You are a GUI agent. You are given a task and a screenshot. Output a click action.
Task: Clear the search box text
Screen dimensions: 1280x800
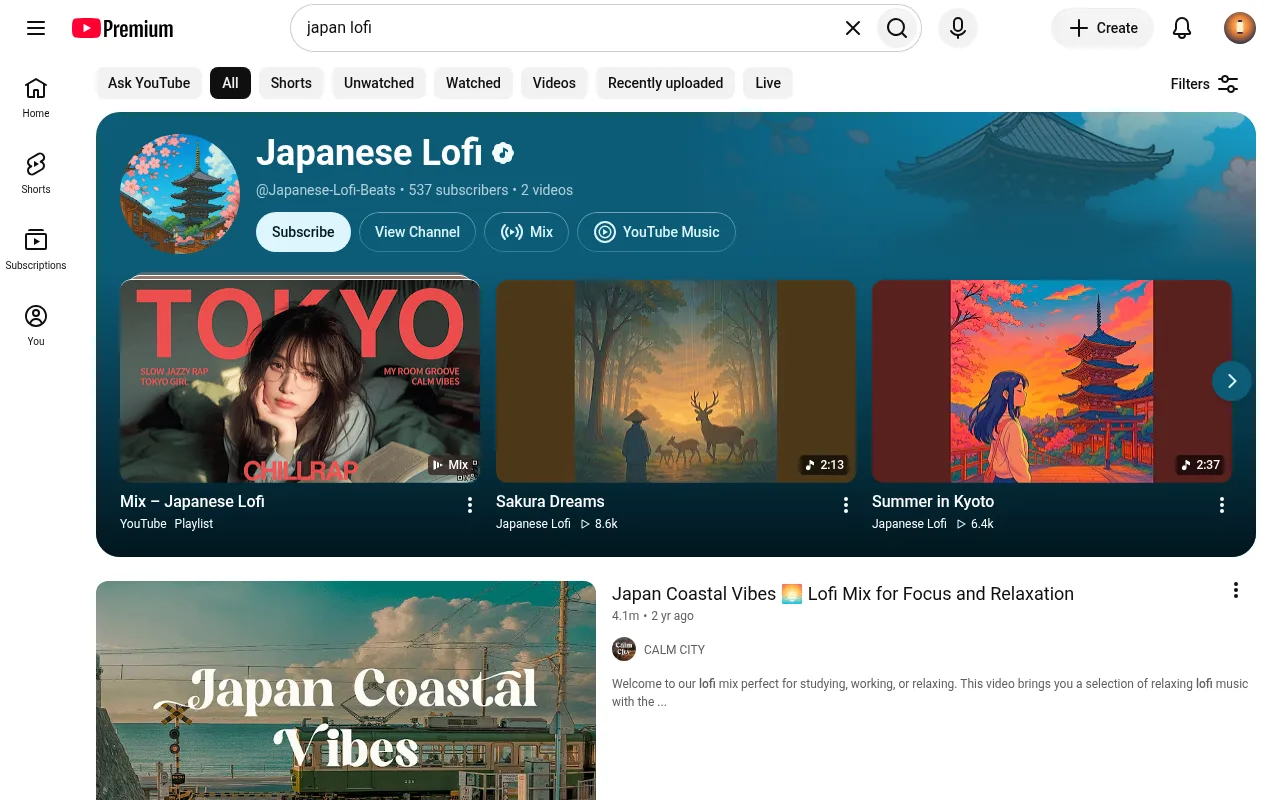coord(853,28)
